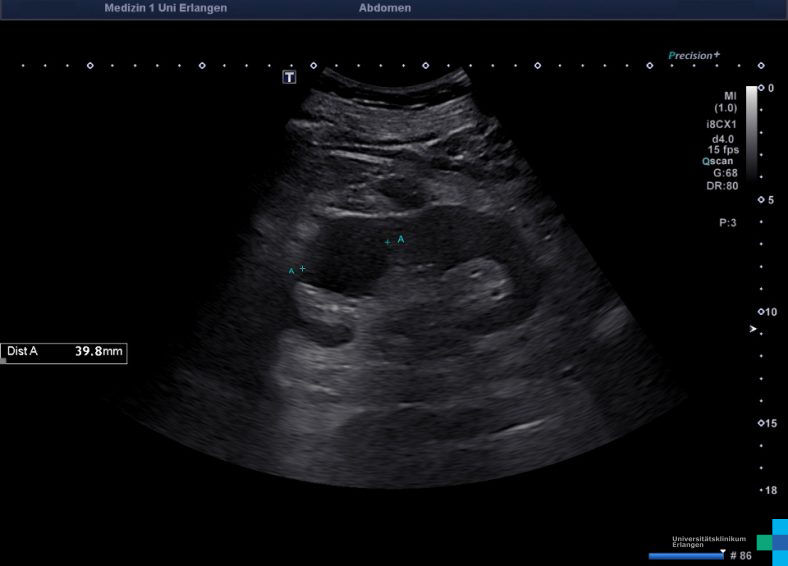788x566 pixels.
Task: Click the Abdomen preset title
Action: click(x=384, y=8)
